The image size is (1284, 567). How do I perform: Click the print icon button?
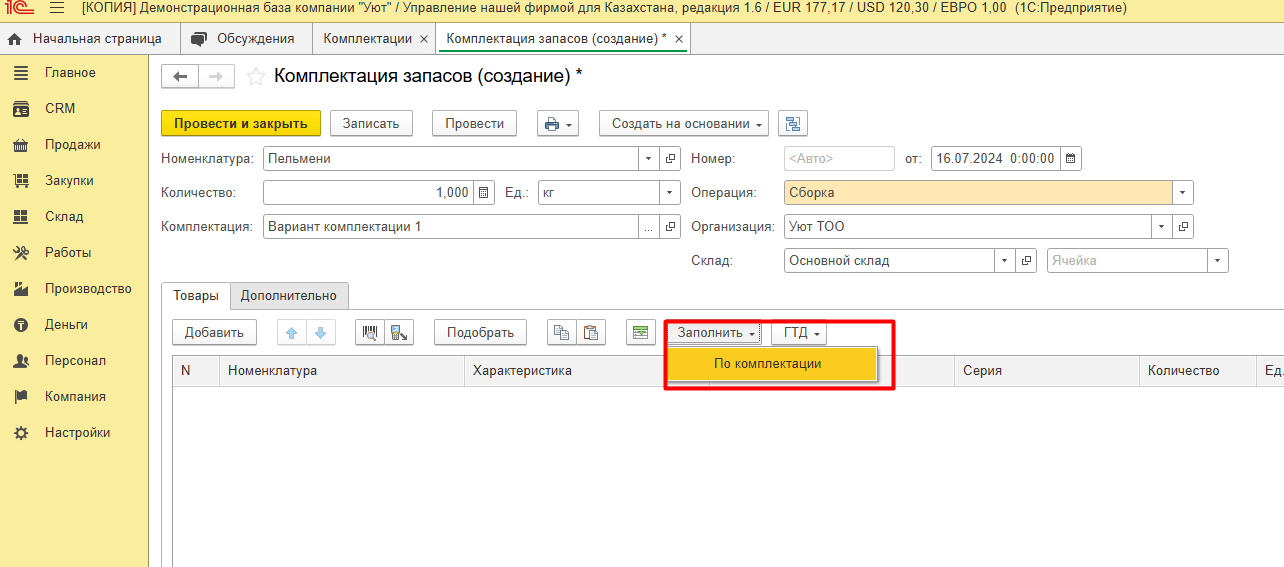pos(558,123)
